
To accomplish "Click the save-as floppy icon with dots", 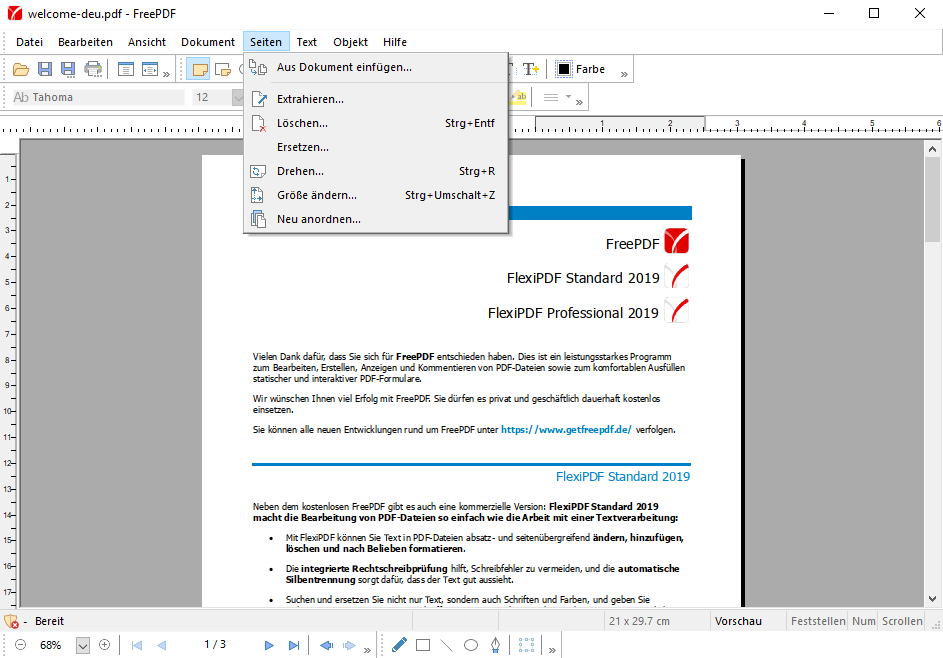I will coord(68,69).
